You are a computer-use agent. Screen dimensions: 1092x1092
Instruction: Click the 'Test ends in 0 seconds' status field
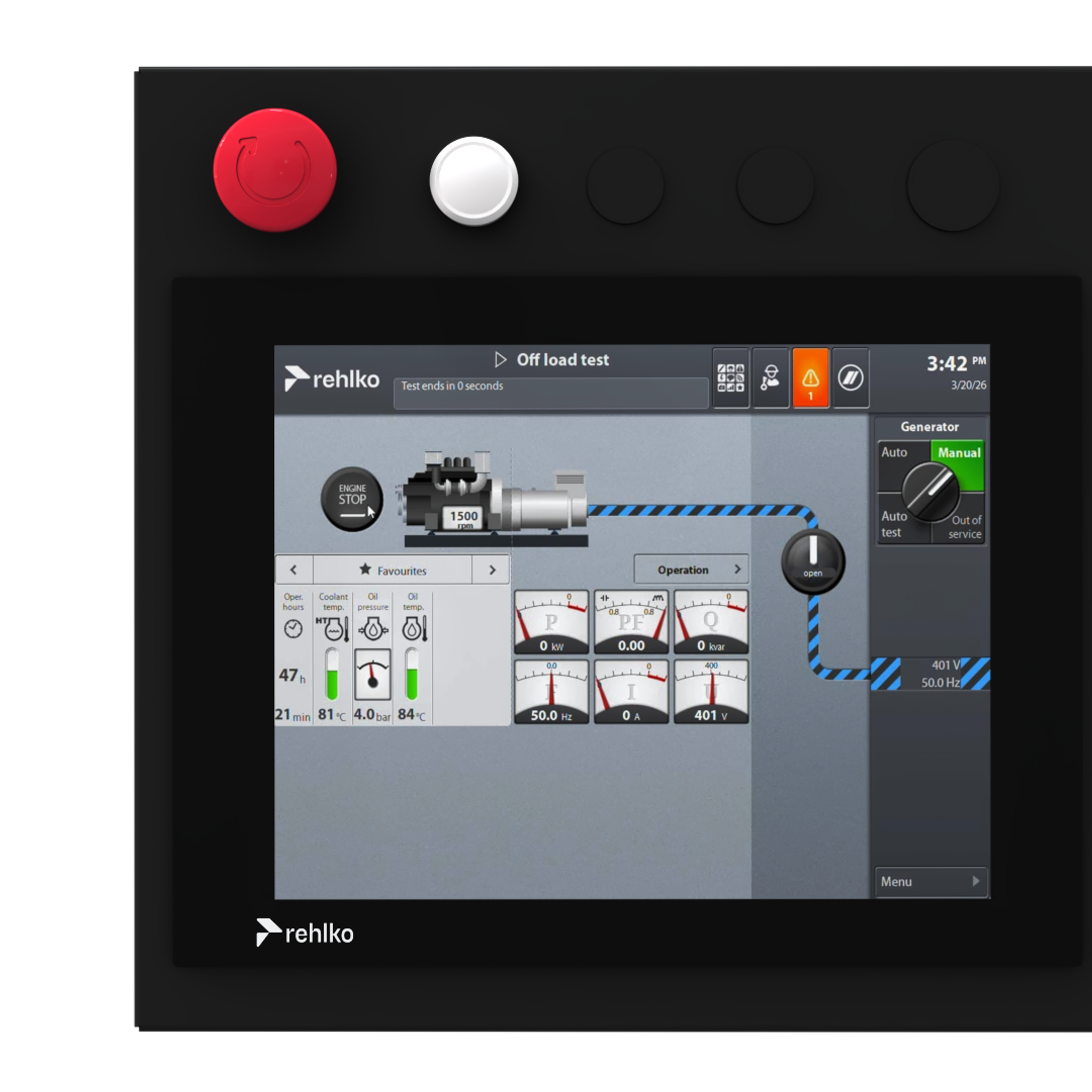tap(551, 393)
